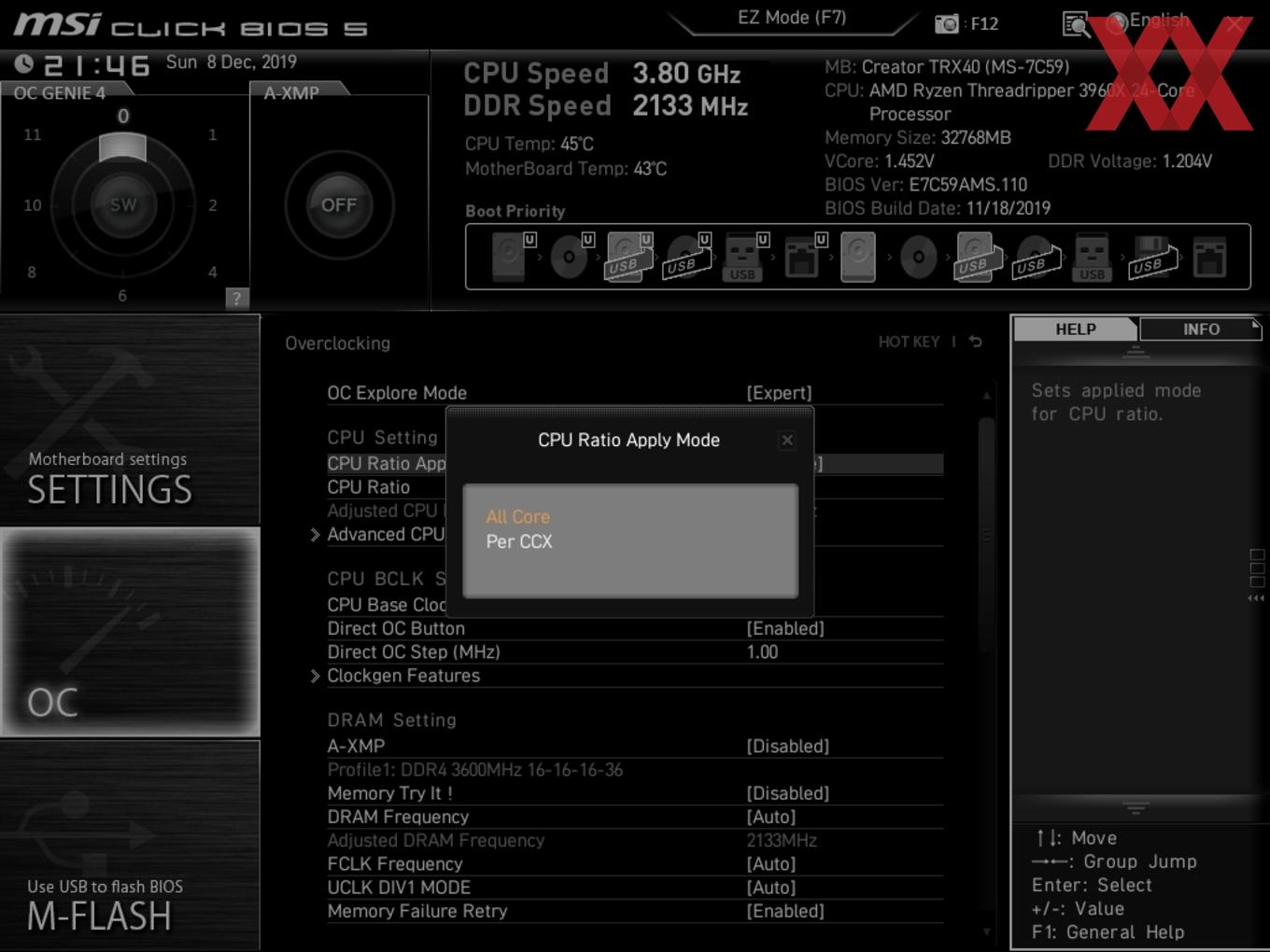This screenshot has width=1270, height=952.
Task: Select first optical disc boot device icon
Action: tap(569, 257)
